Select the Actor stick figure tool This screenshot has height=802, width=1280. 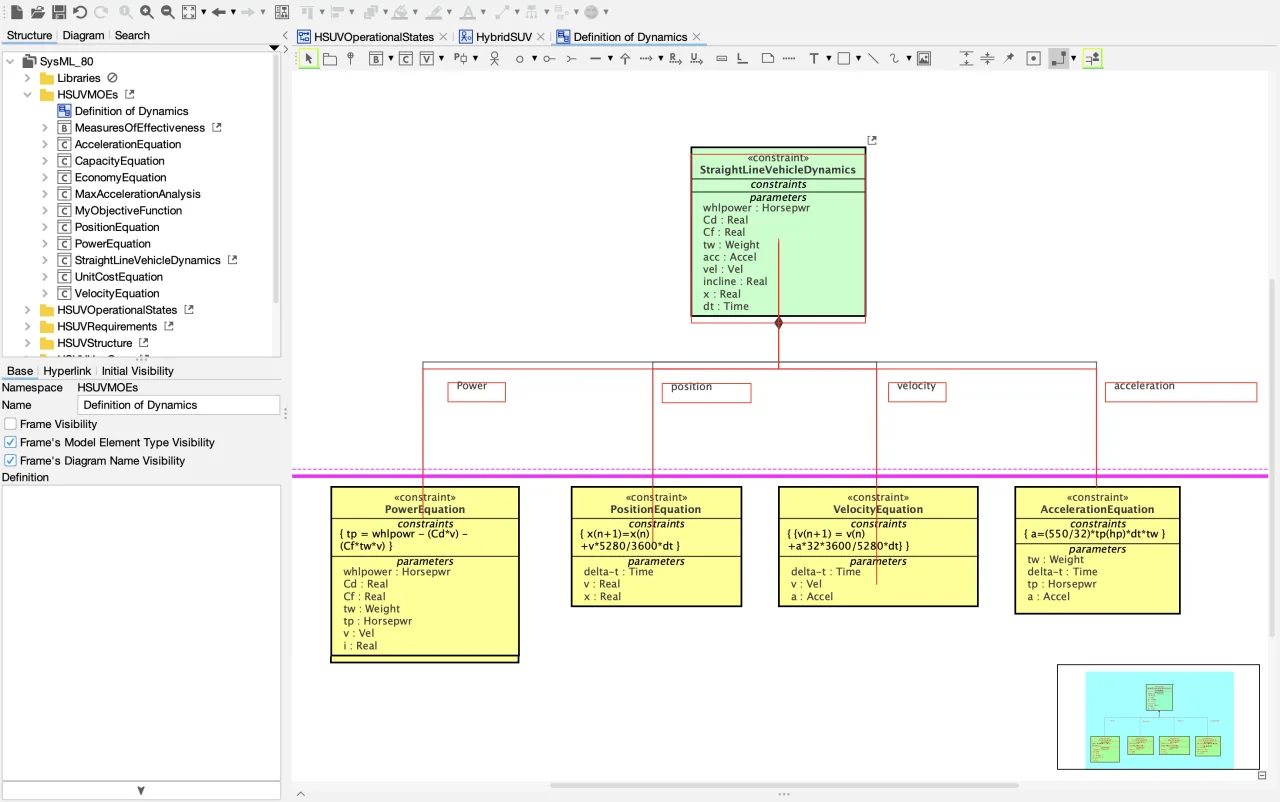[494, 59]
